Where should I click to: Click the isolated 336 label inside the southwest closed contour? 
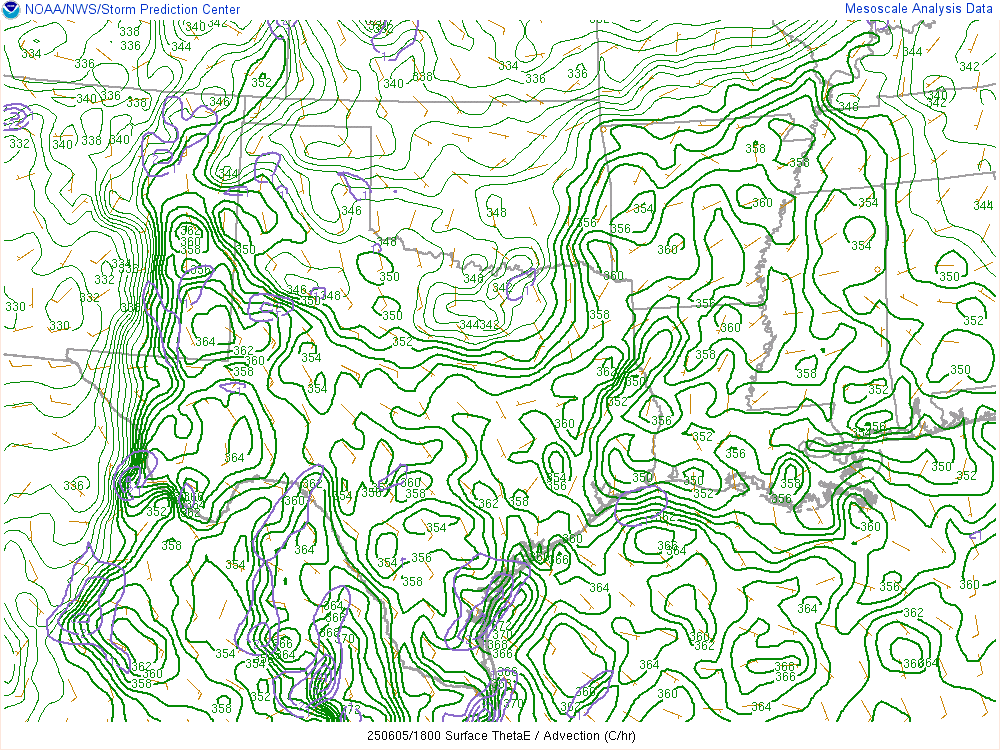(74, 486)
